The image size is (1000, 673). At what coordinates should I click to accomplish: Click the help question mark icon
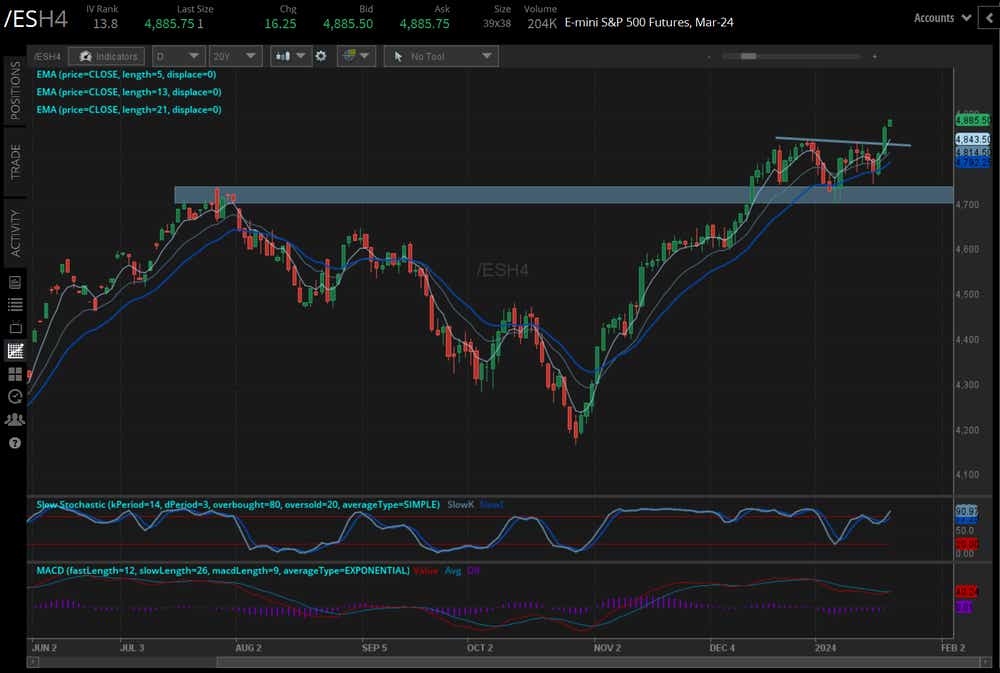(x=15, y=443)
